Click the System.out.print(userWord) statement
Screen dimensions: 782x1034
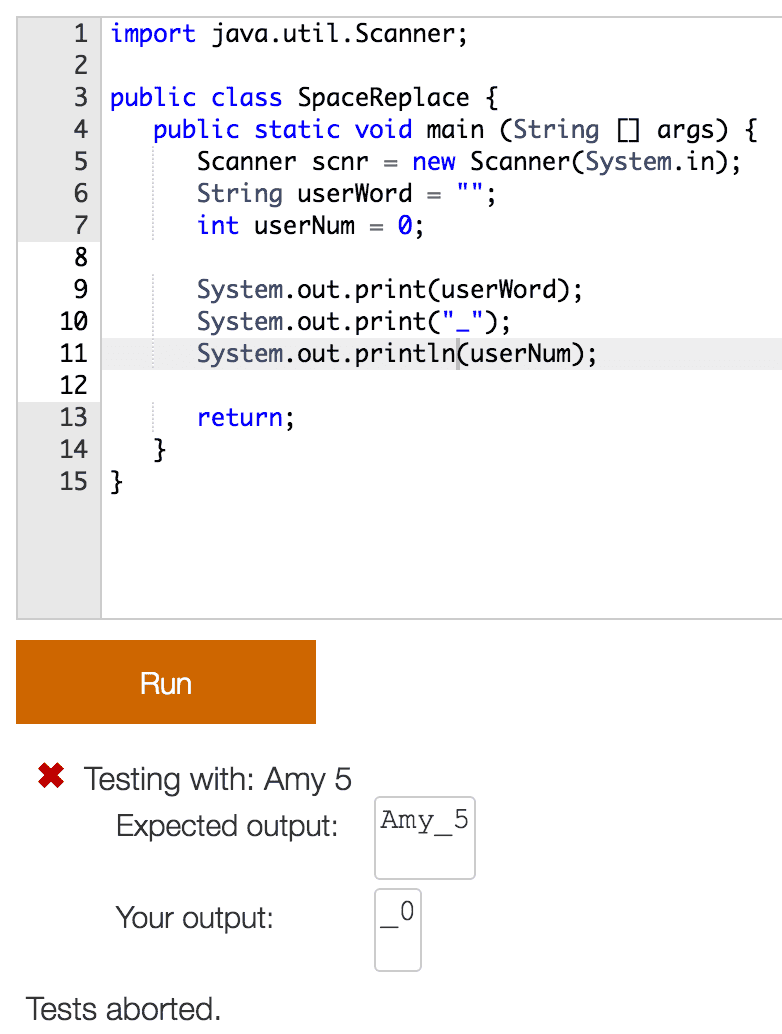tap(388, 290)
